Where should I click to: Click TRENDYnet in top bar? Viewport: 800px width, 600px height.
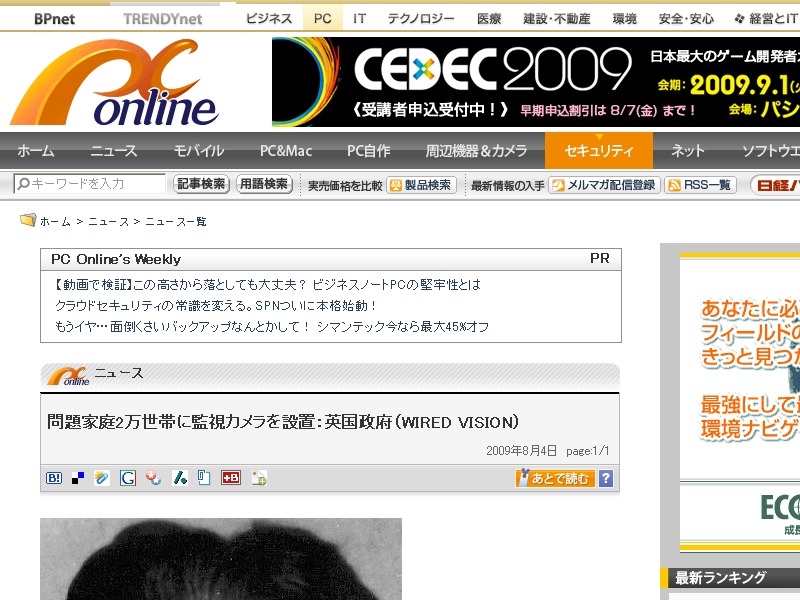click(x=163, y=19)
